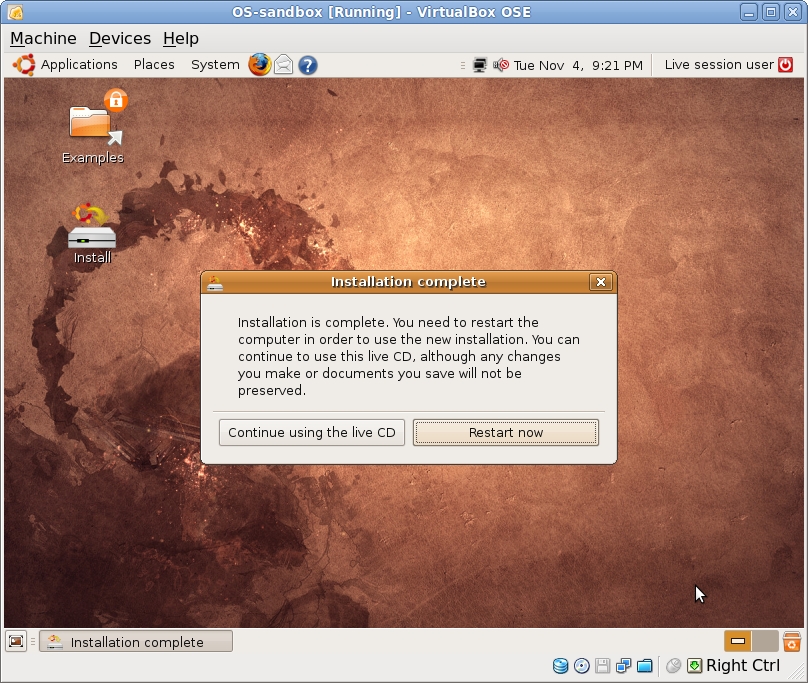
Task: Click the VirtualBox floppy status icon
Action: (602, 666)
